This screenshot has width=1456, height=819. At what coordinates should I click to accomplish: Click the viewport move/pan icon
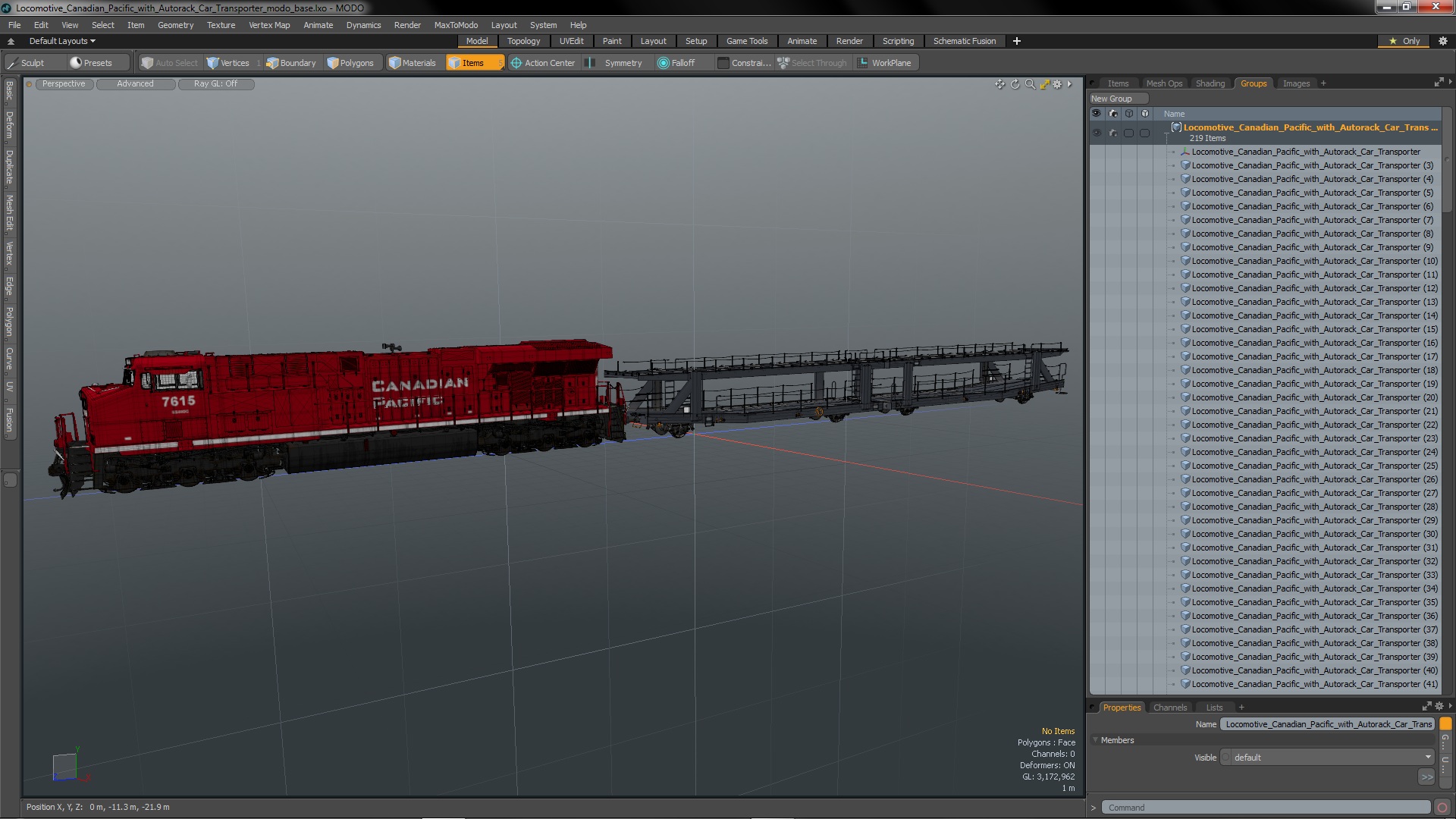coord(999,84)
